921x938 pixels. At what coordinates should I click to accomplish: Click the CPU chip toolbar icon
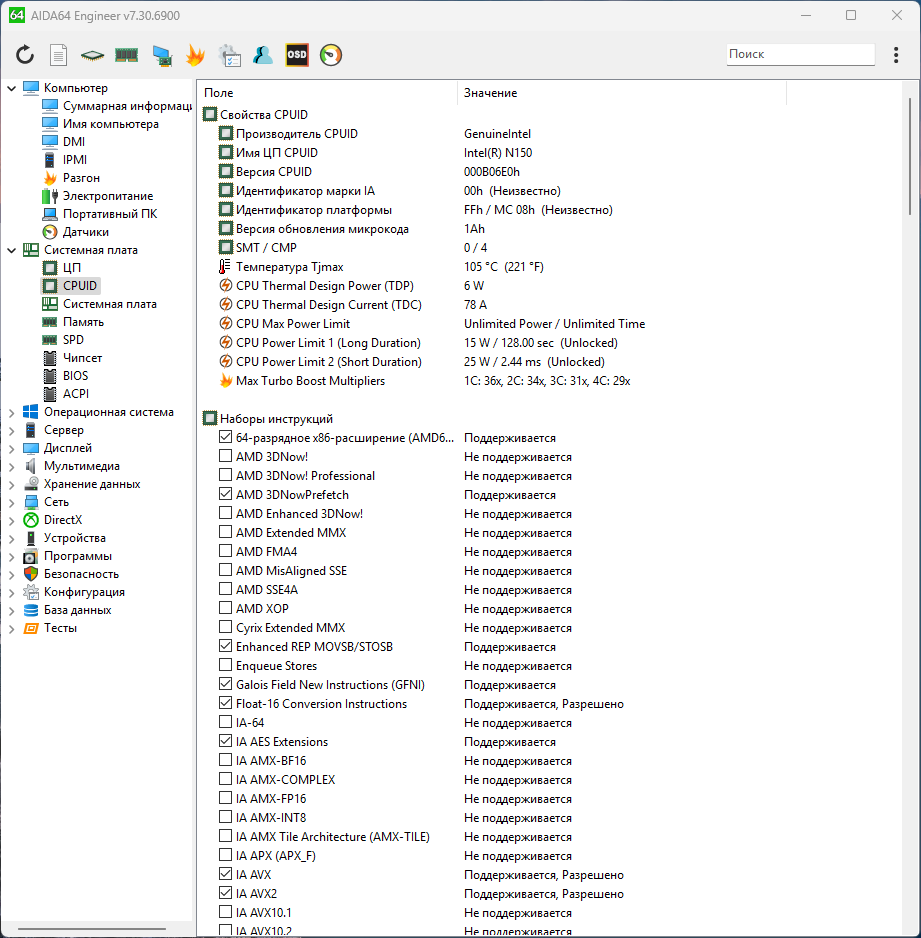tap(92, 55)
